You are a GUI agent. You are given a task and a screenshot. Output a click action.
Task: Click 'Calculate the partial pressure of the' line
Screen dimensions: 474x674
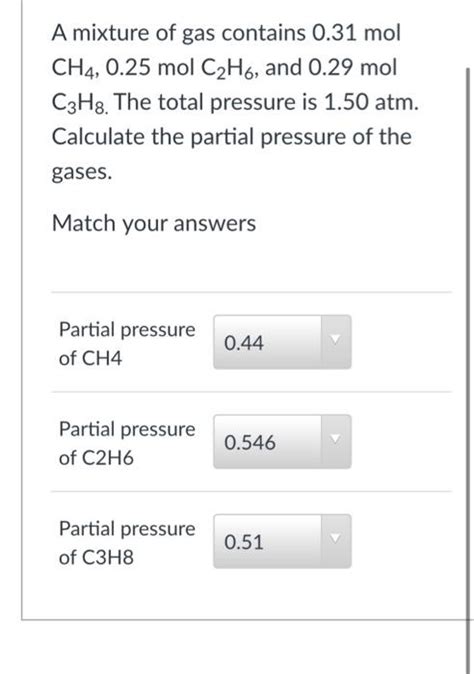pos(232,138)
